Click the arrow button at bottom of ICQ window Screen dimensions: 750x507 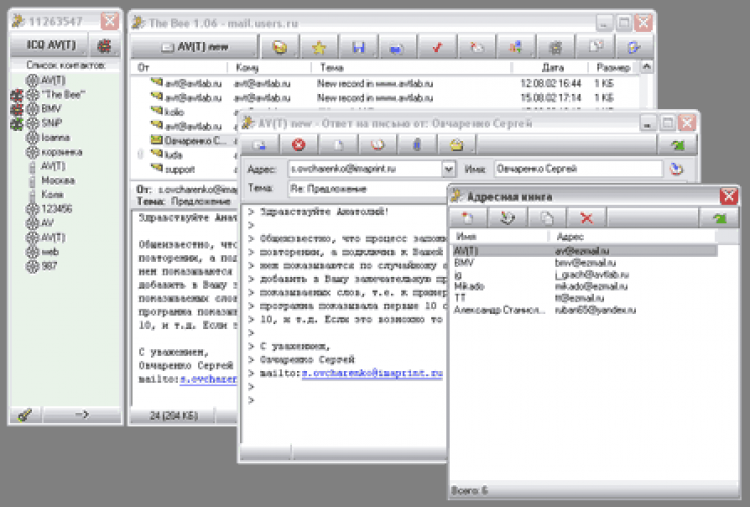pos(82,414)
